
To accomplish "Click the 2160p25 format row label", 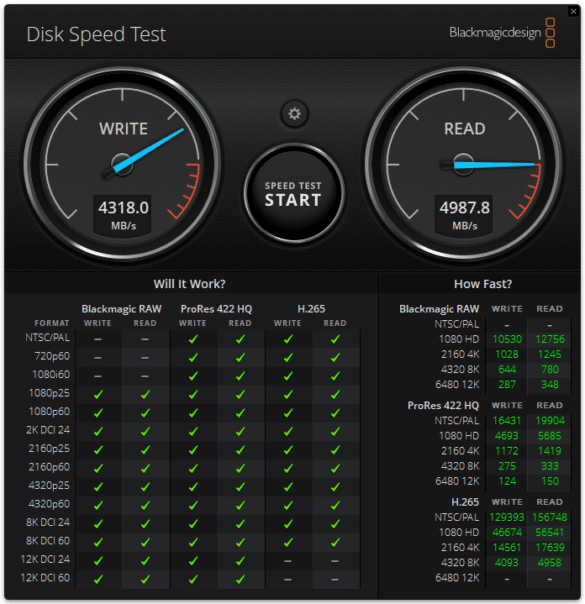I will [49, 448].
